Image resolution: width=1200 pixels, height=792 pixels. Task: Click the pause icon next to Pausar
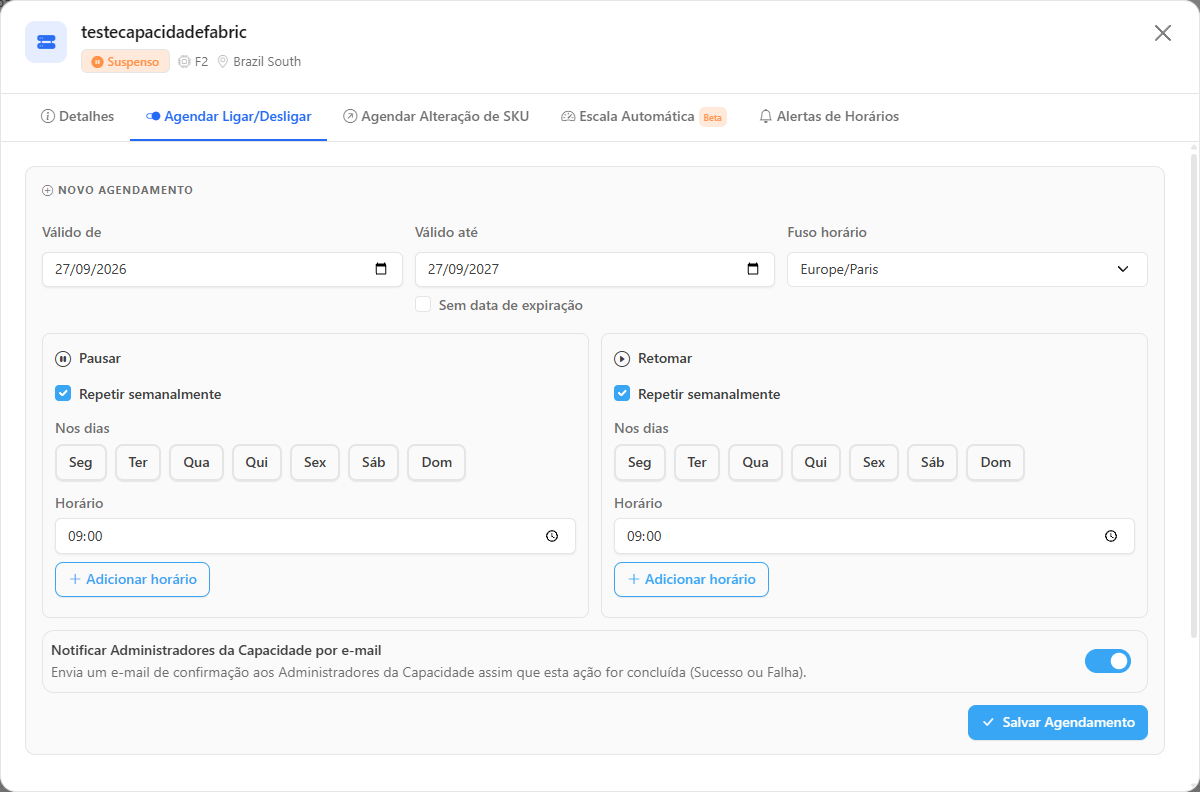(63, 358)
